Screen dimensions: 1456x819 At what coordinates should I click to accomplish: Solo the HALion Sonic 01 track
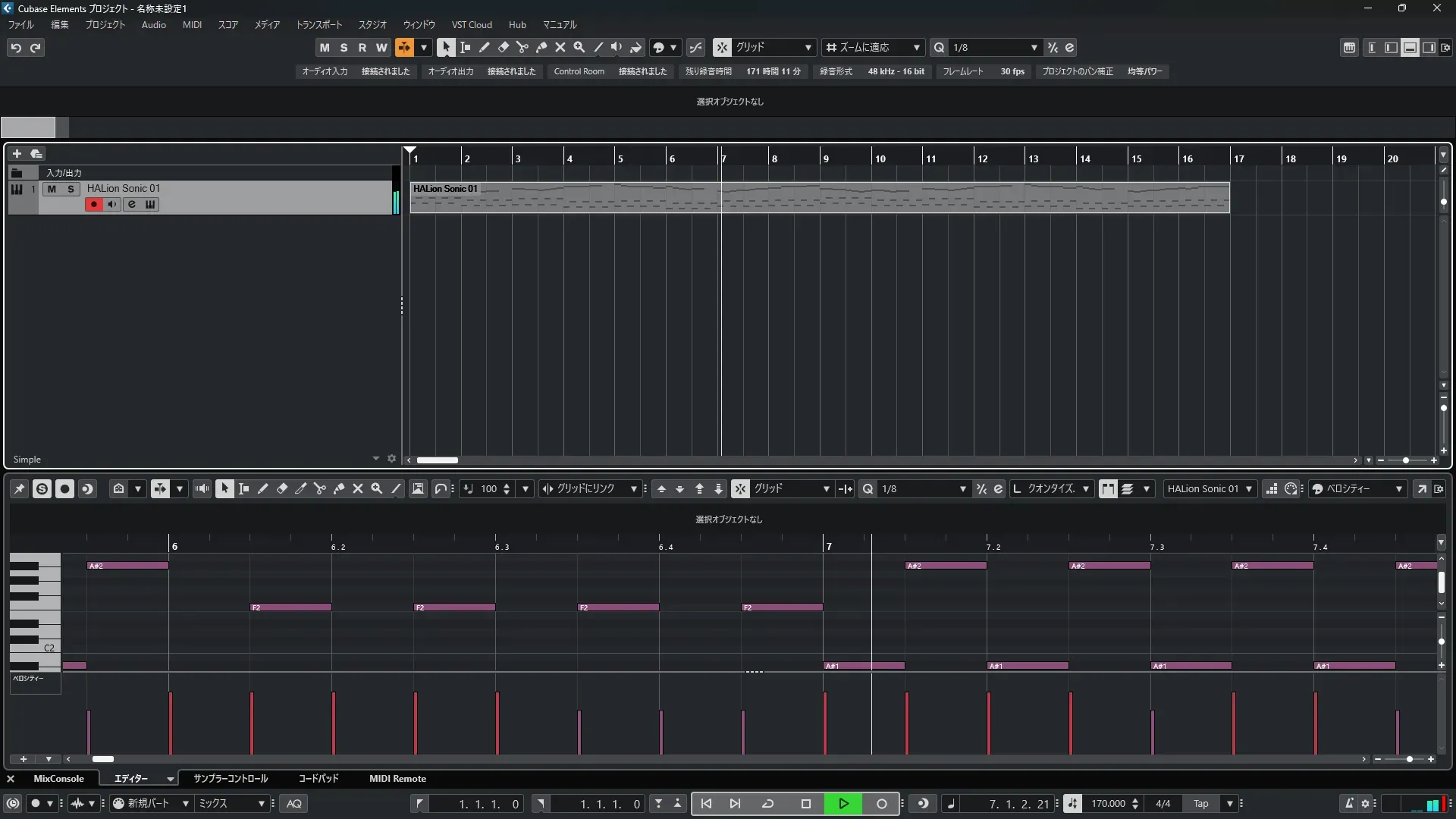(71, 189)
